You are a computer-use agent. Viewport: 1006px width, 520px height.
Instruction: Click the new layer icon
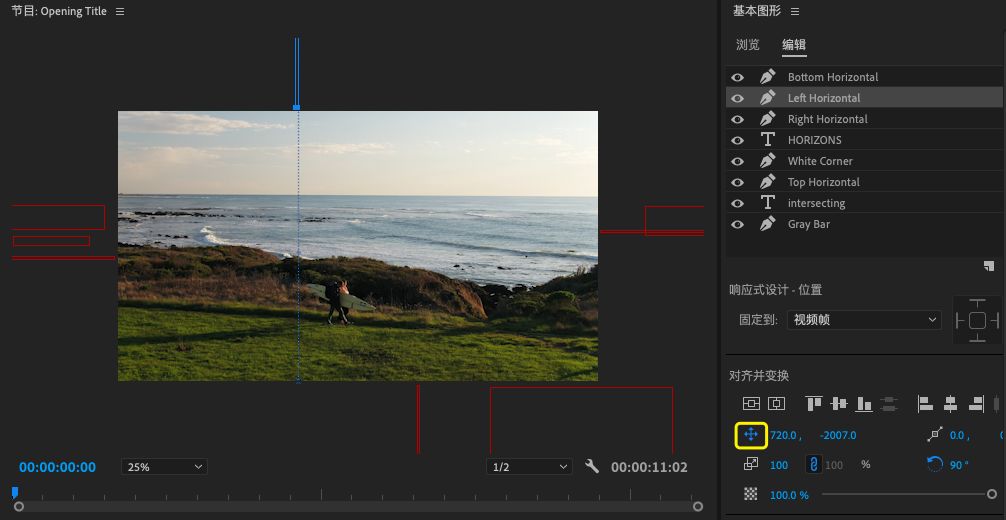[989, 266]
